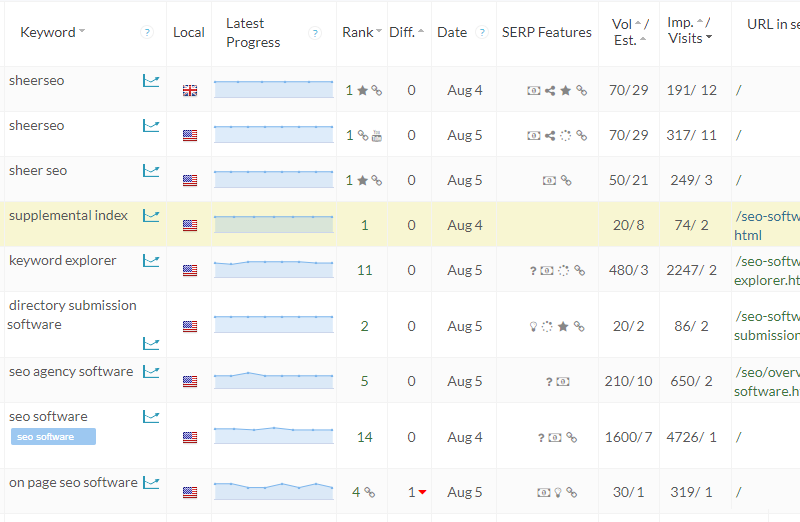Viewport: 800px width, 522px height.
Task: Sort by Diff. column header
Action: (407, 32)
